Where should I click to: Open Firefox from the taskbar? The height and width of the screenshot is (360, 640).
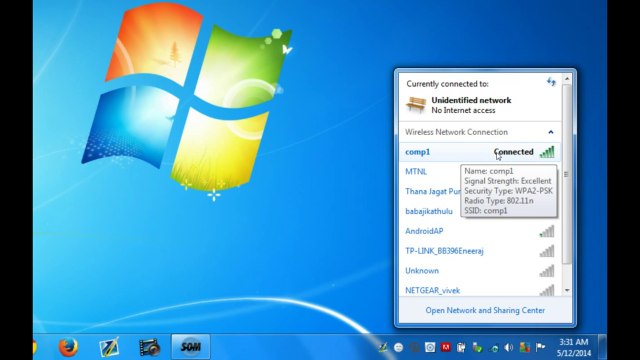68,347
